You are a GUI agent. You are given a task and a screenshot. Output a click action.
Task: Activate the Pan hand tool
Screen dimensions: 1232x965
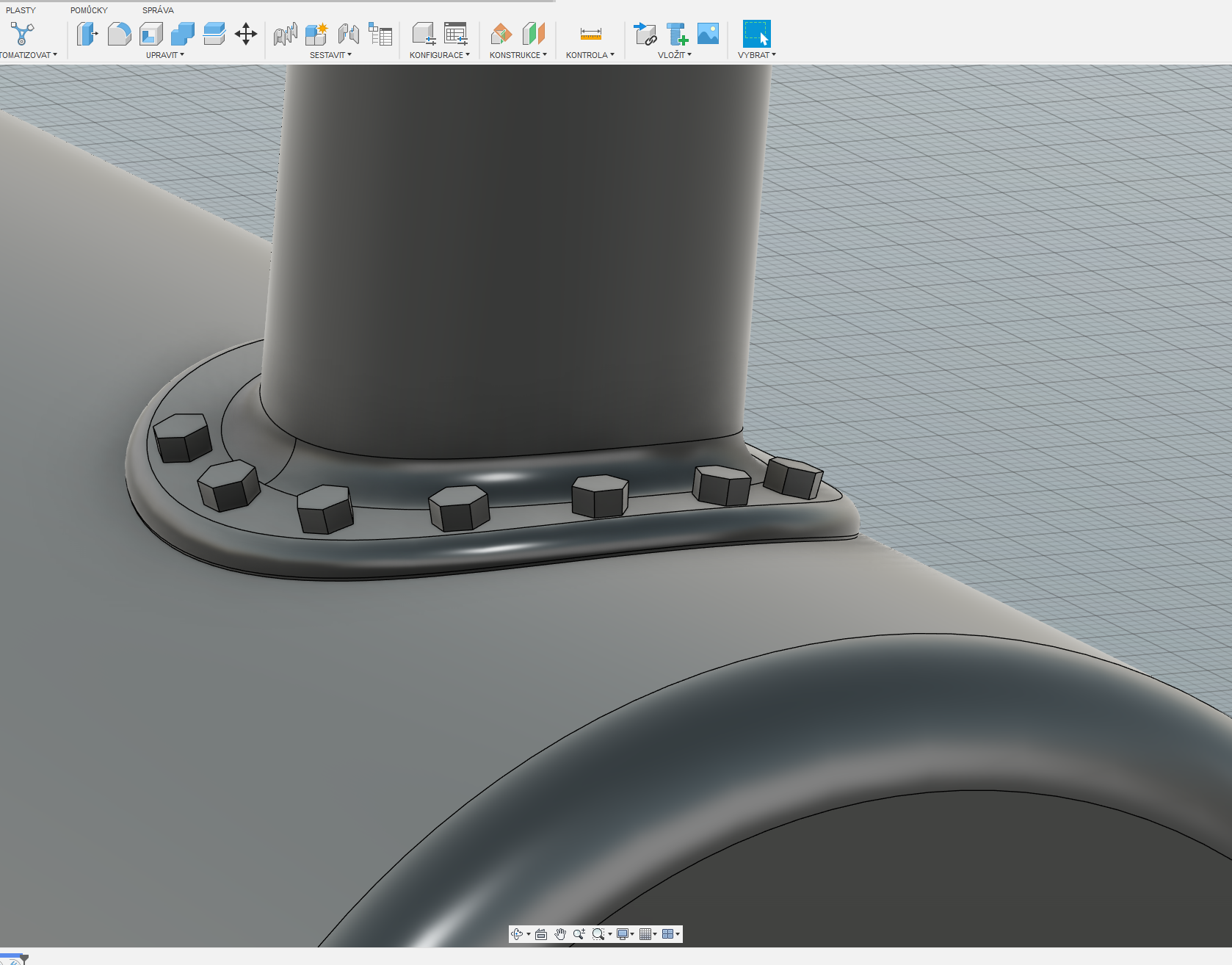pyautogui.click(x=560, y=934)
